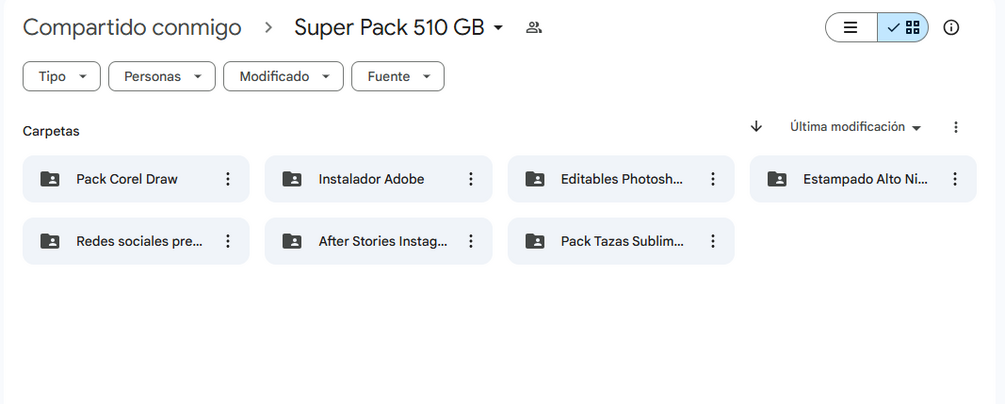Select the Pack Tazas Sublimación folder
Image resolution: width=1005 pixels, height=404 pixels.
click(620, 241)
